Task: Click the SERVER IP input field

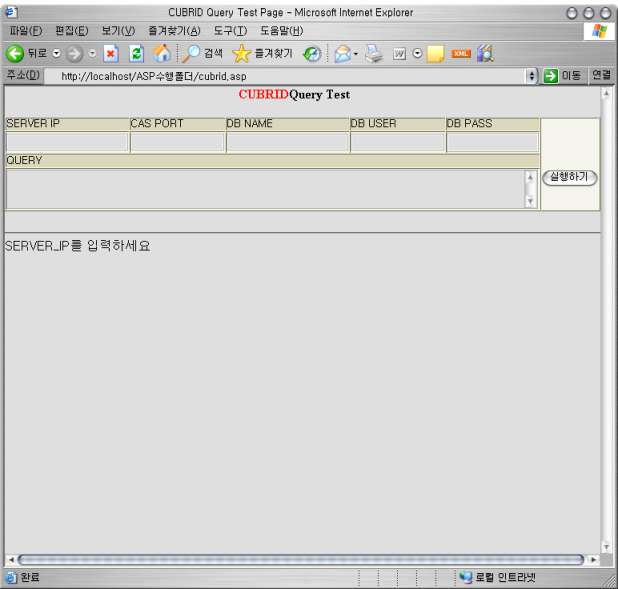Action: [x=67, y=142]
